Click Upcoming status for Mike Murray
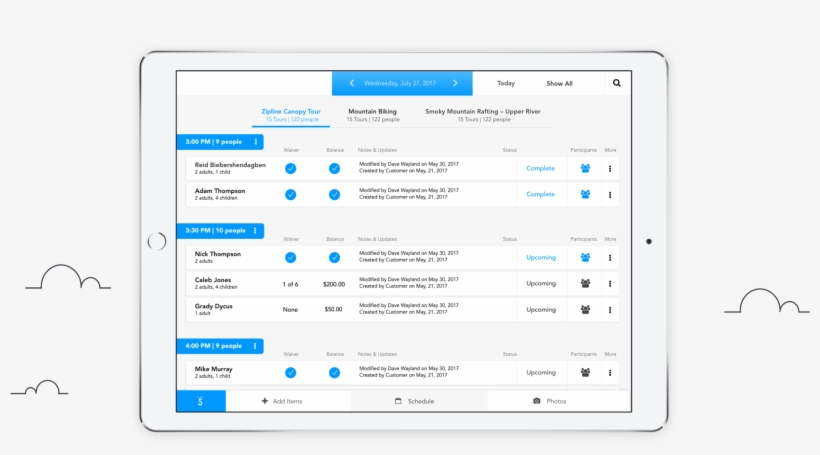The height and width of the screenshot is (455, 820). (x=541, y=372)
